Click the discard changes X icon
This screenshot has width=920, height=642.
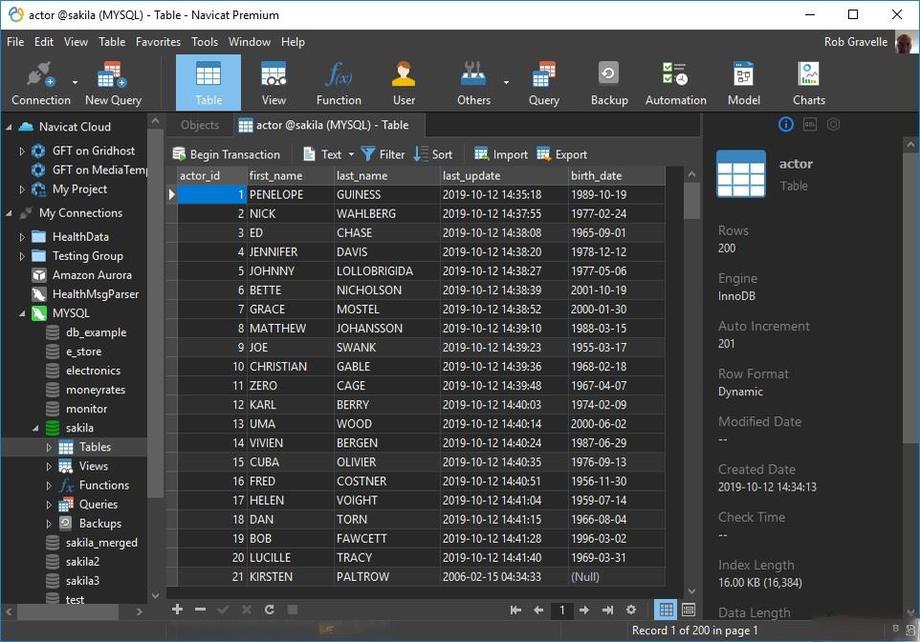point(246,609)
